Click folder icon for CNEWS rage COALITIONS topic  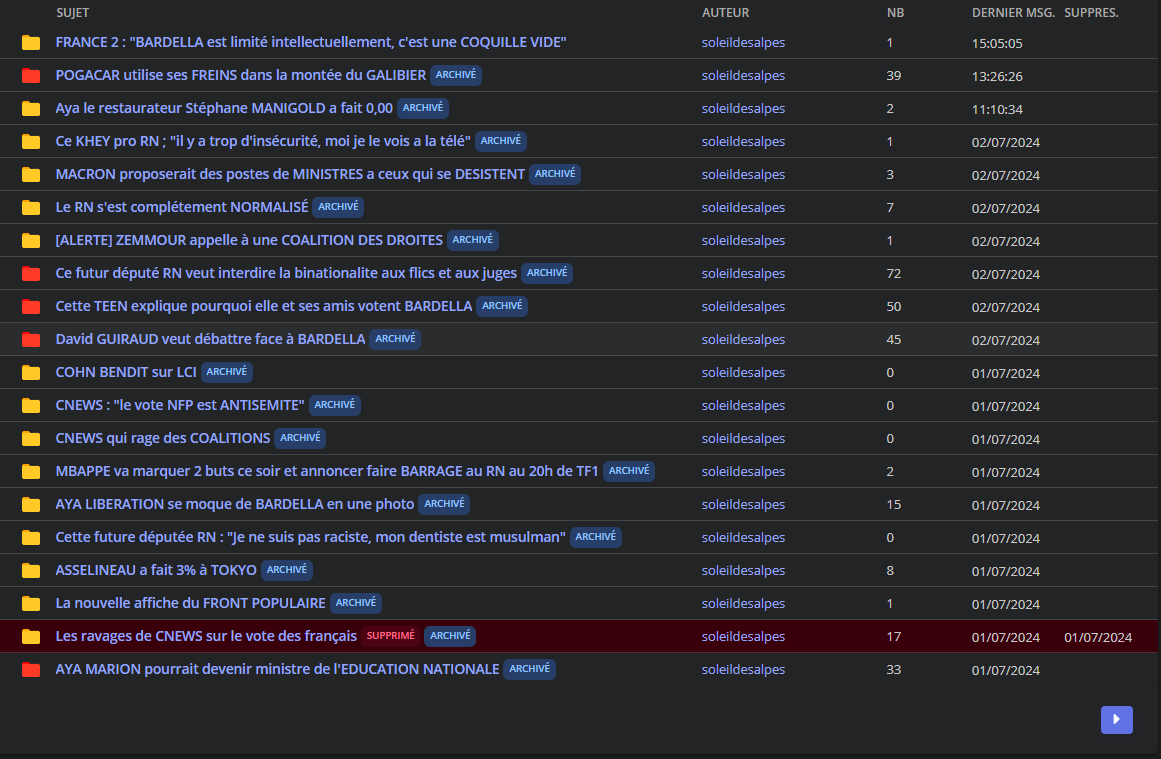[31, 438]
